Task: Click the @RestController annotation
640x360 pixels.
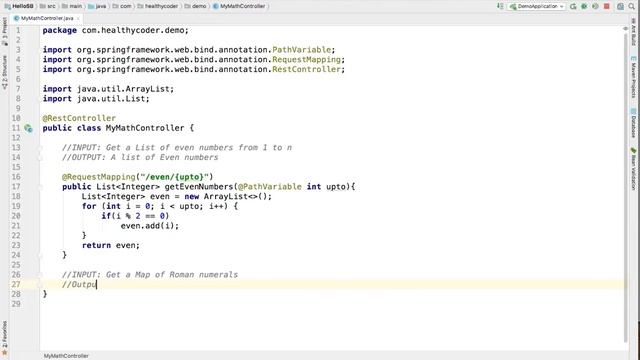Action: [79, 118]
